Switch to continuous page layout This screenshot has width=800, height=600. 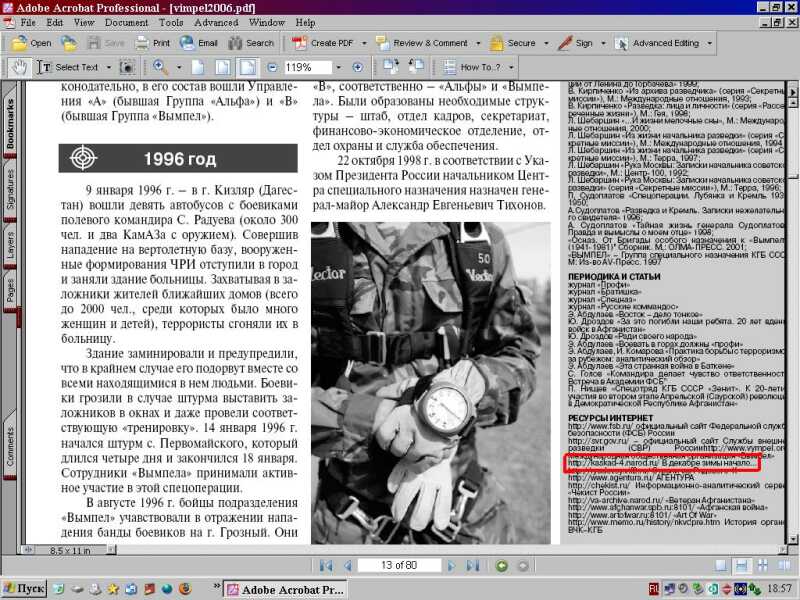pyautogui.click(x=741, y=566)
